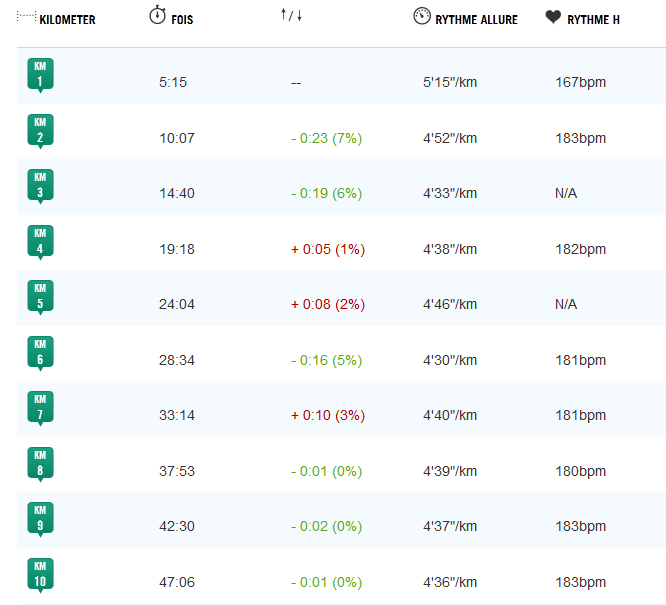The image size is (666, 605).
Task: Click the 182bpm heart rate value
Action: tap(580, 249)
